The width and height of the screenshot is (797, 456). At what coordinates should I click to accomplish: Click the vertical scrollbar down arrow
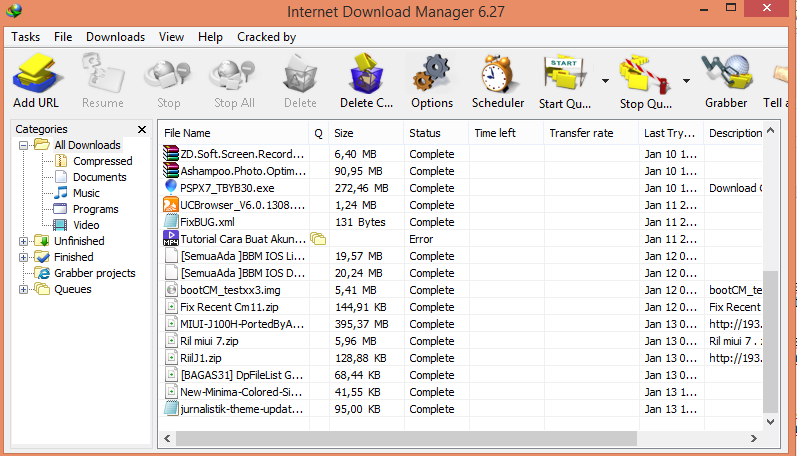click(x=771, y=421)
